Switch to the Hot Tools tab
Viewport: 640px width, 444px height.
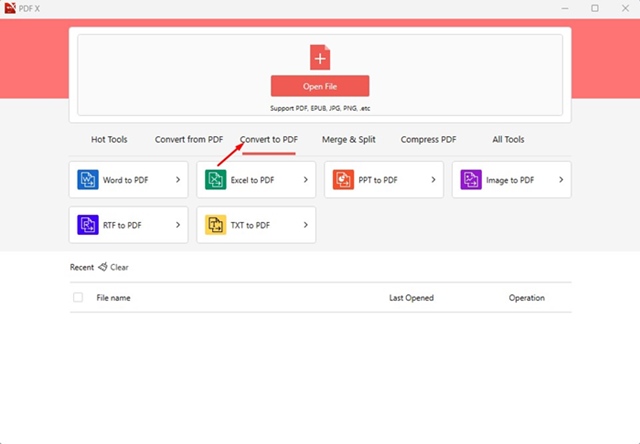point(109,140)
